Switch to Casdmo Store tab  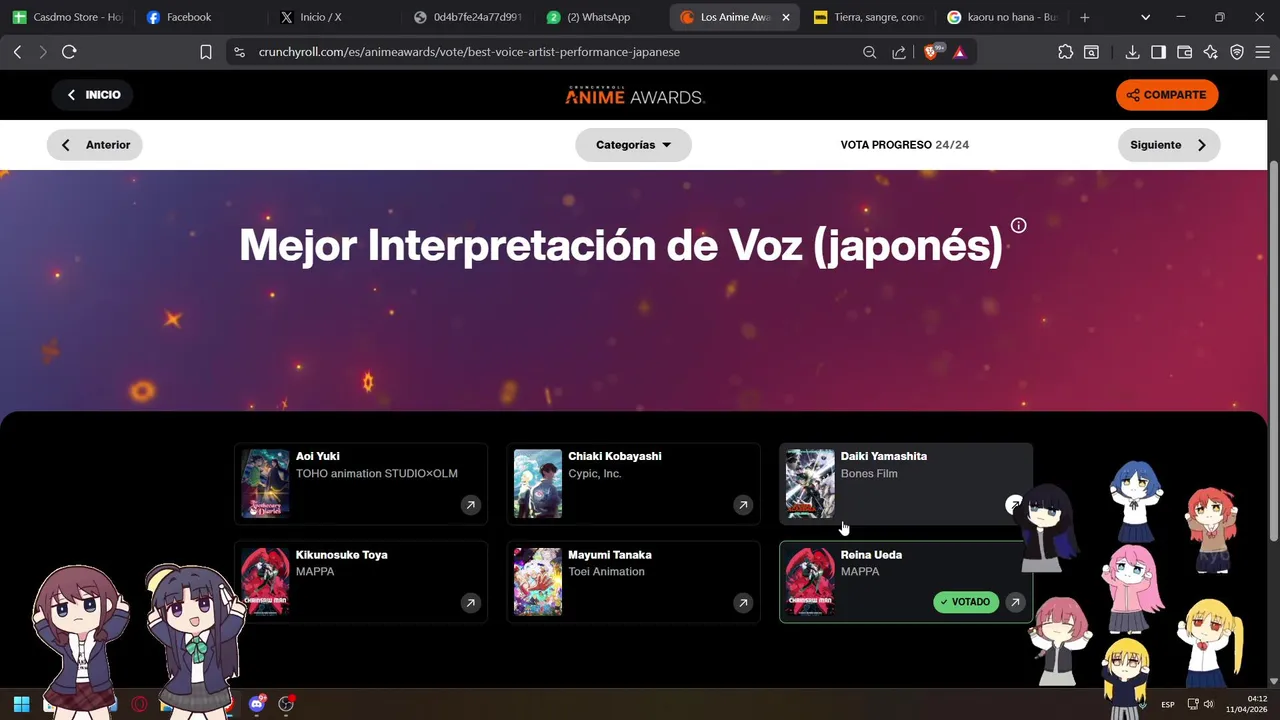click(x=68, y=17)
